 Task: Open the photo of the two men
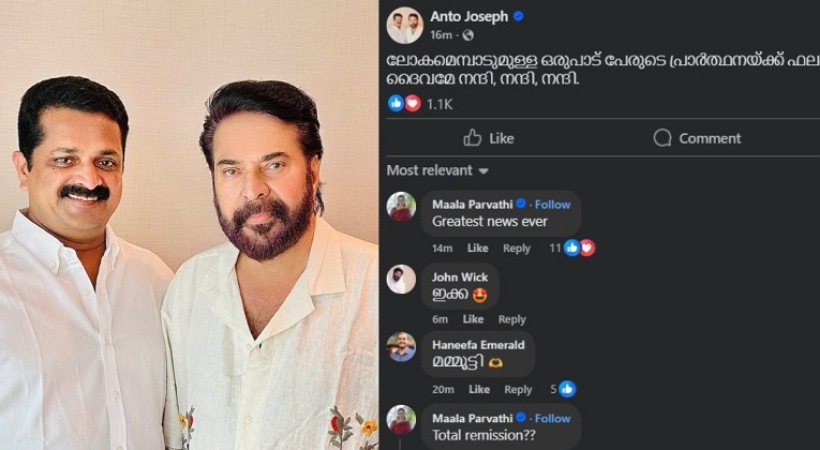(189, 225)
